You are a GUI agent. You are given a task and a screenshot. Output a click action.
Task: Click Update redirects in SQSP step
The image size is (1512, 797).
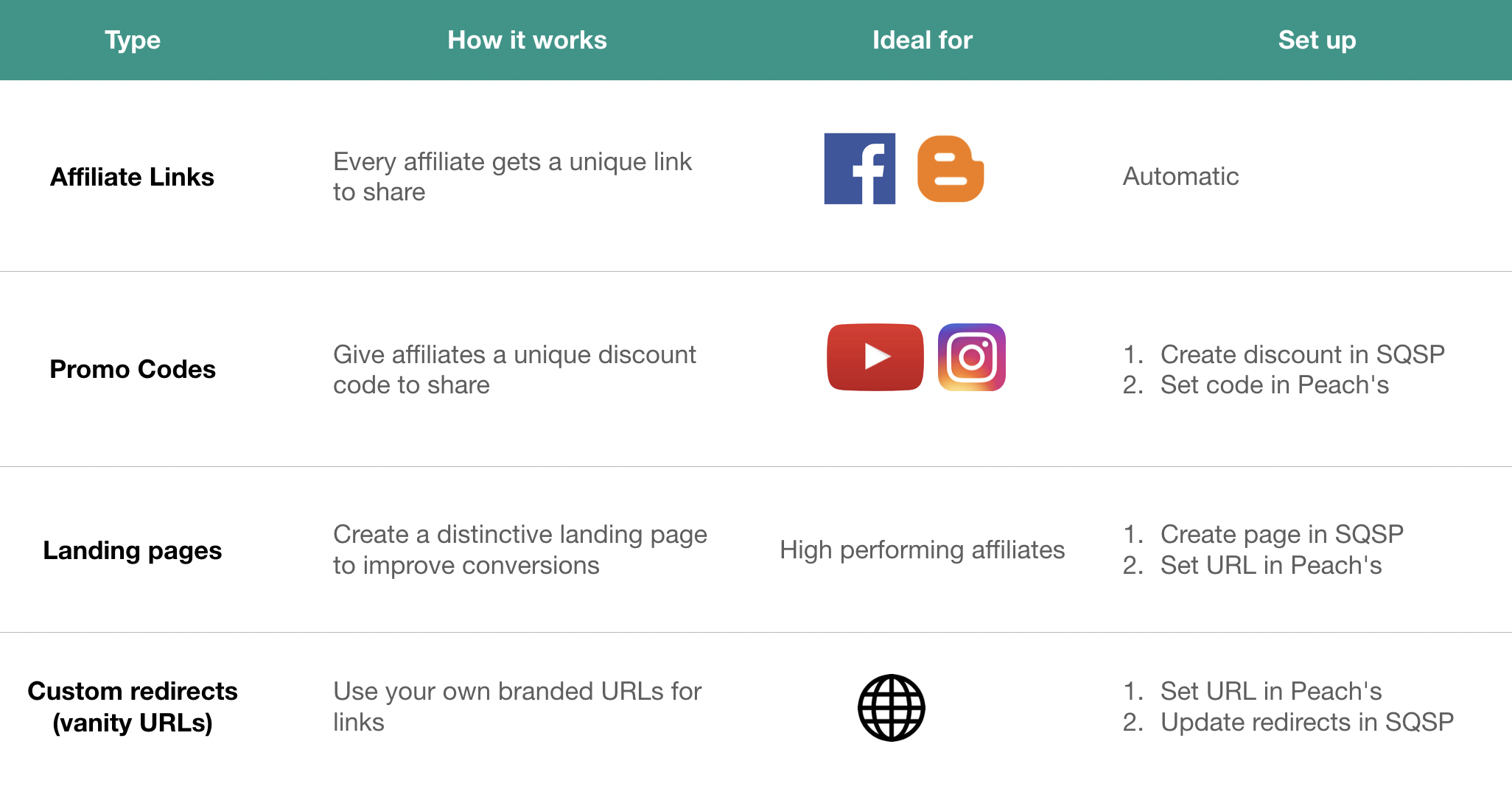click(x=1306, y=723)
